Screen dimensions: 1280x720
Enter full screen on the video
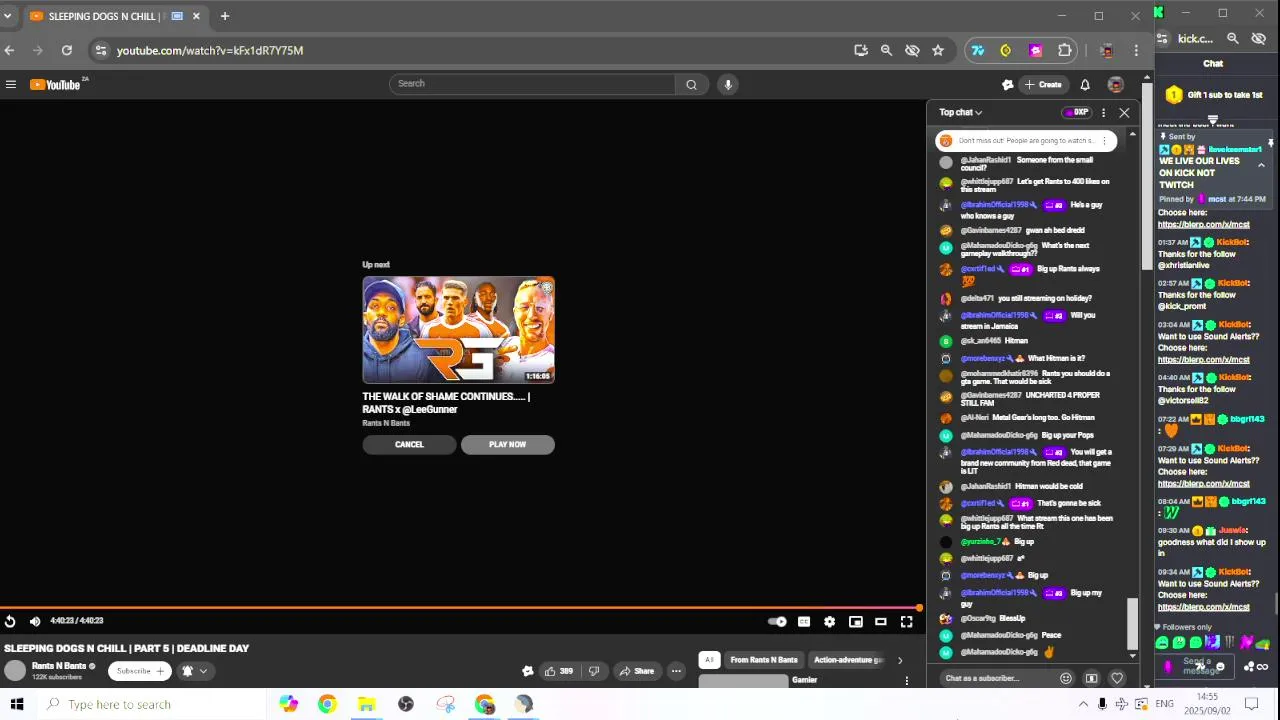906,622
